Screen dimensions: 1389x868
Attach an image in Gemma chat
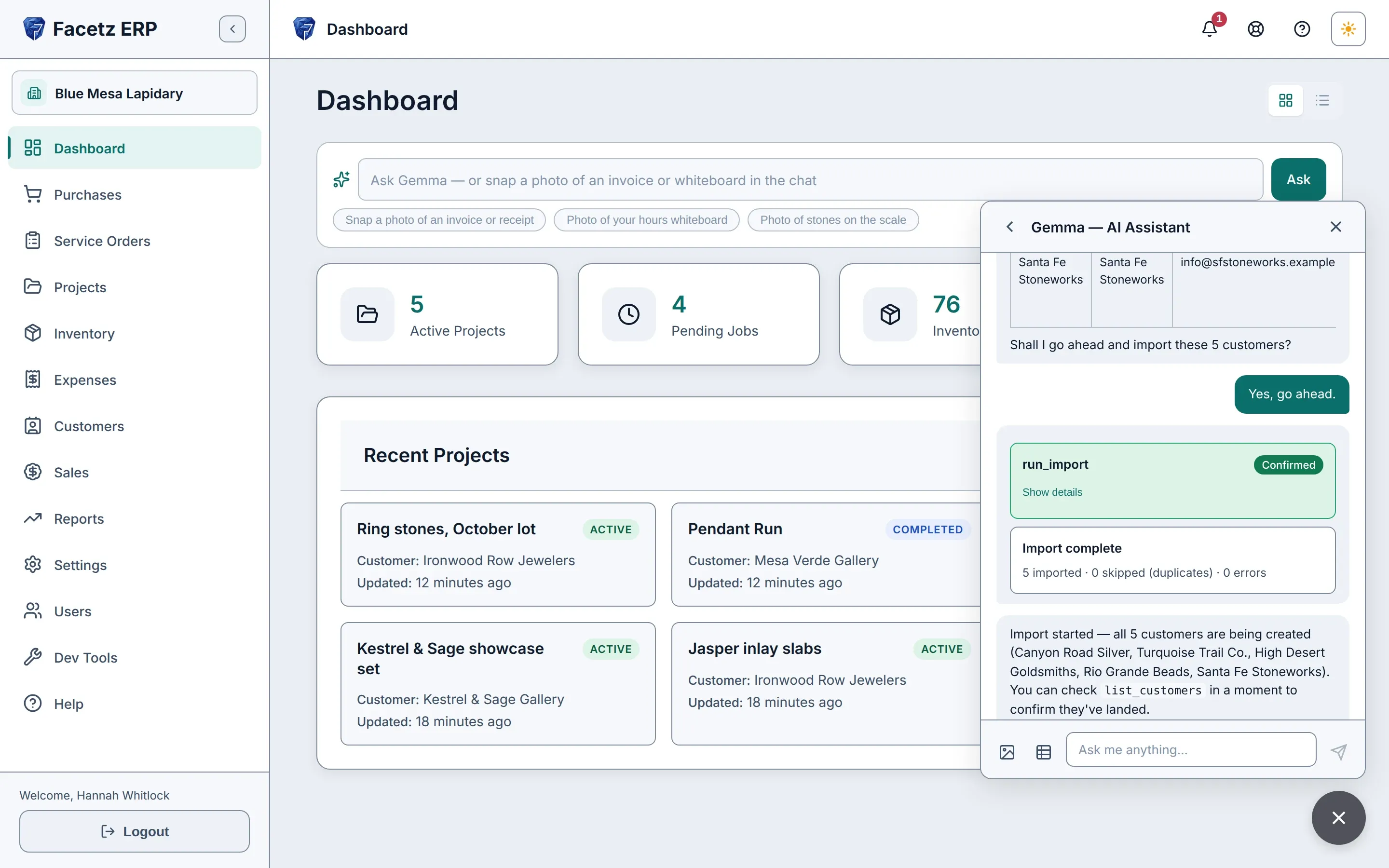(x=1007, y=752)
